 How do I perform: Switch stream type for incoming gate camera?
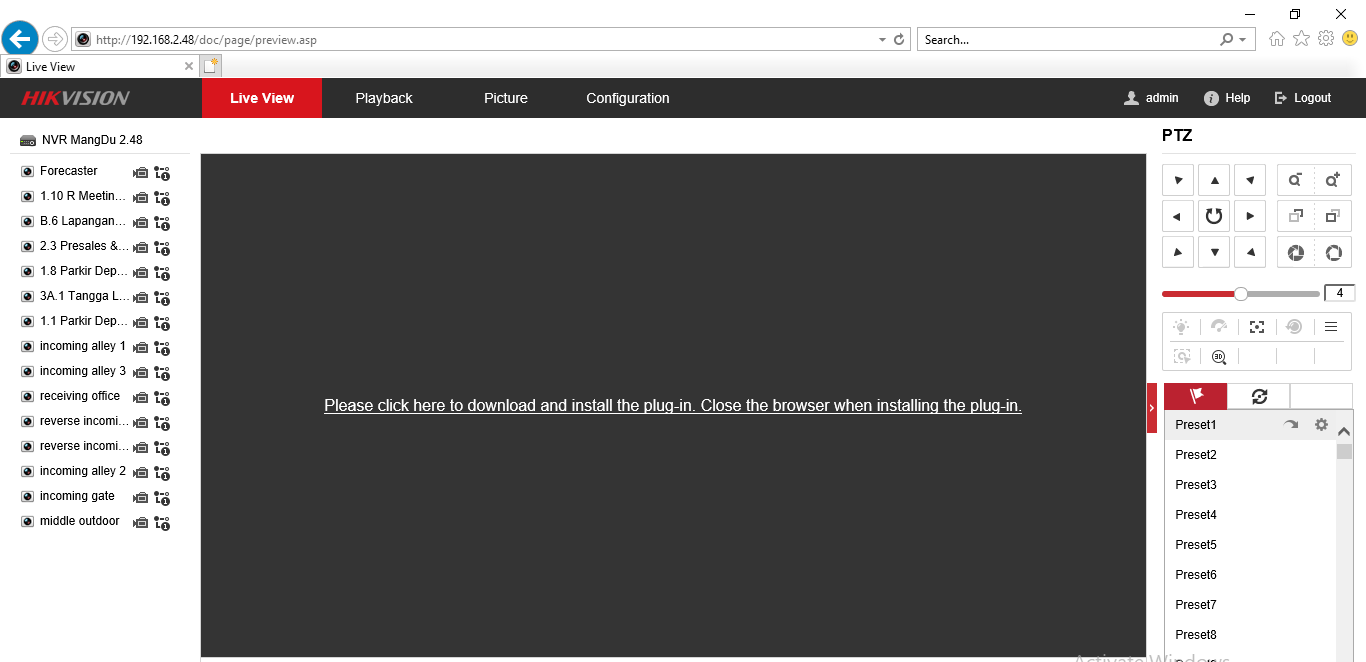[x=162, y=497]
